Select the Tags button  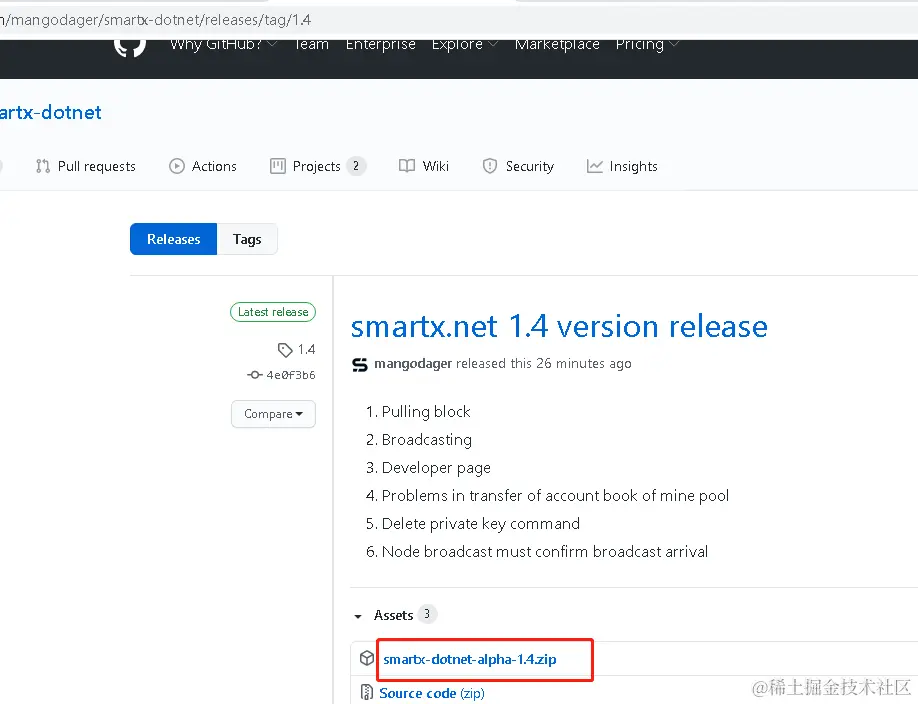pos(247,239)
